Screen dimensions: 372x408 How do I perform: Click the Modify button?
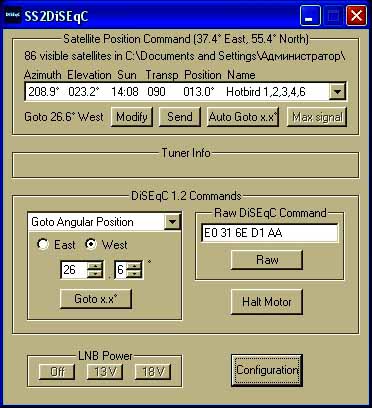pos(132,117)
